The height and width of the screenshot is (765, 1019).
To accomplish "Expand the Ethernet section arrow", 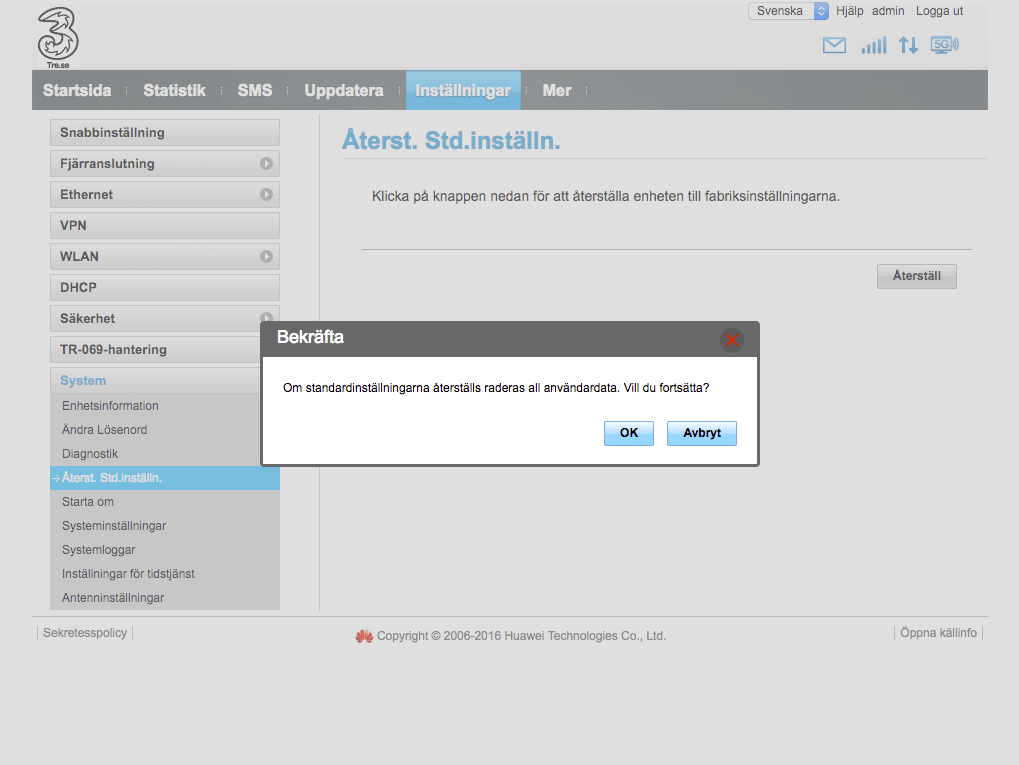I will (266, 194).
